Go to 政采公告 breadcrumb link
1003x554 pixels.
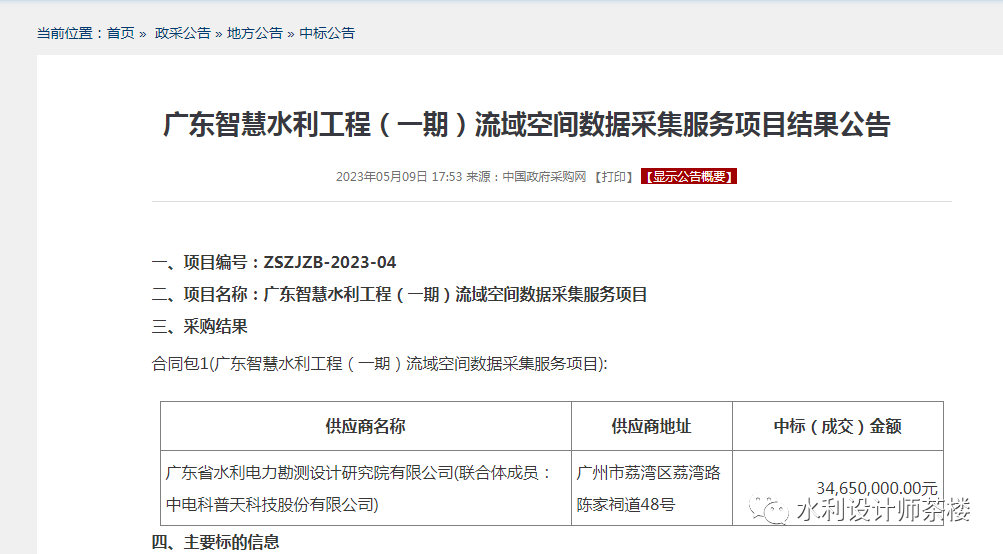click(182, 33)
